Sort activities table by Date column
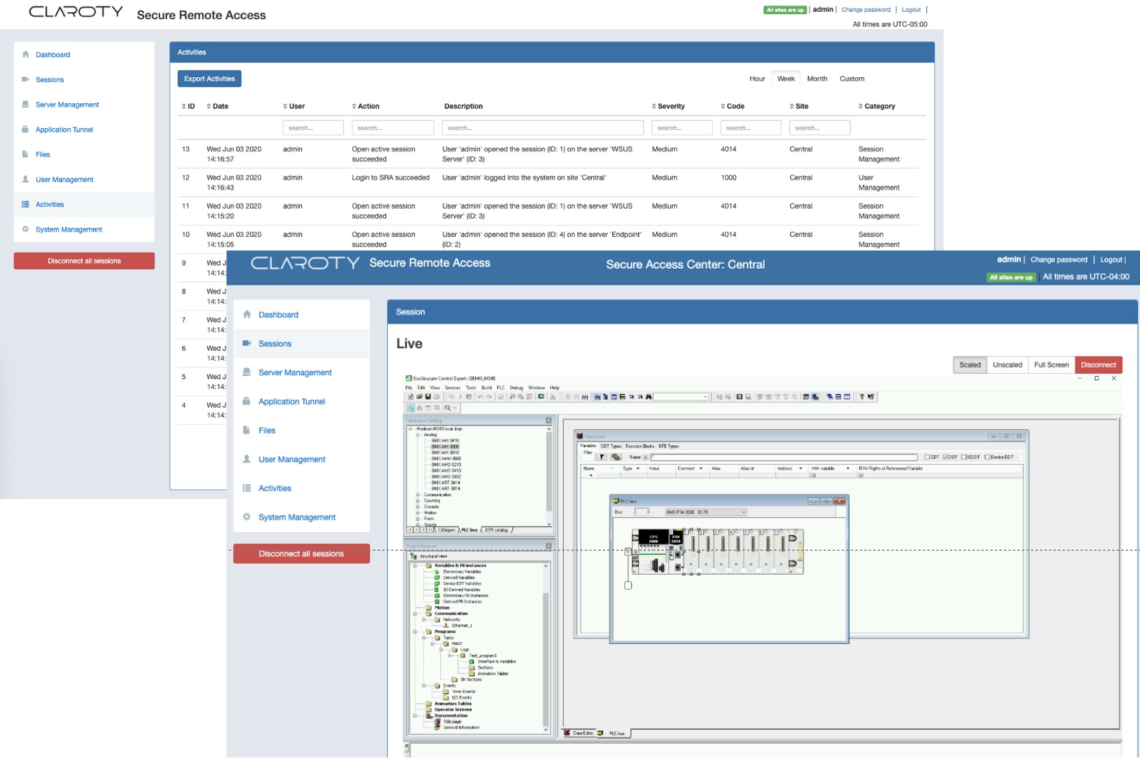1140x758 pixels. click(217, 106)
